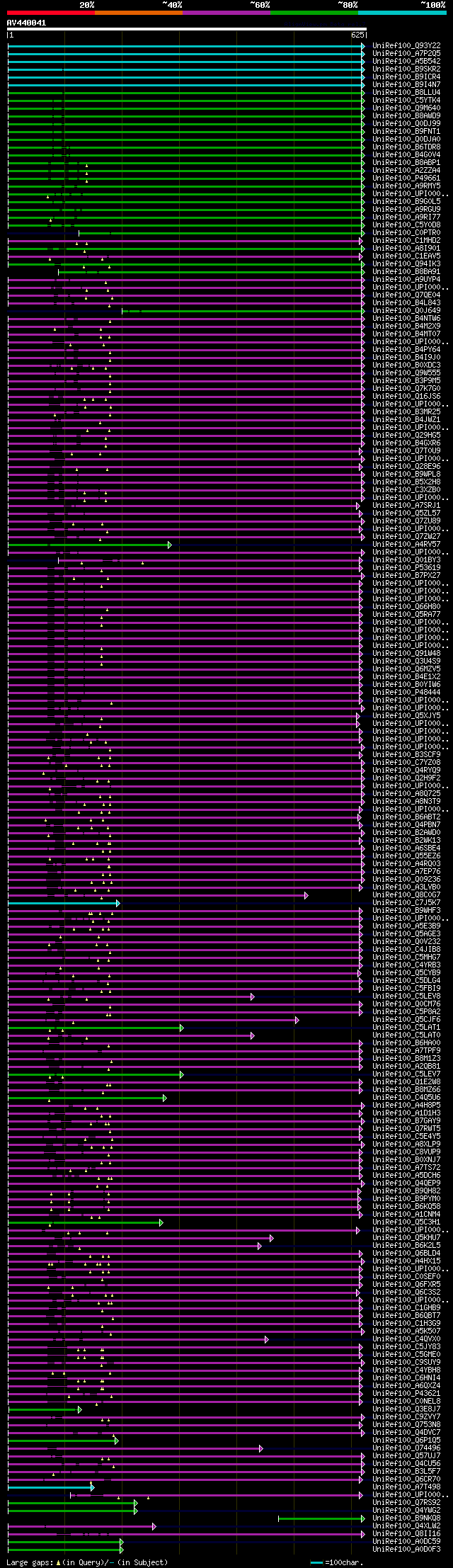Click the UniRef100_C4JIB8 label
453x1568 pixels.
tap(406, 950)
